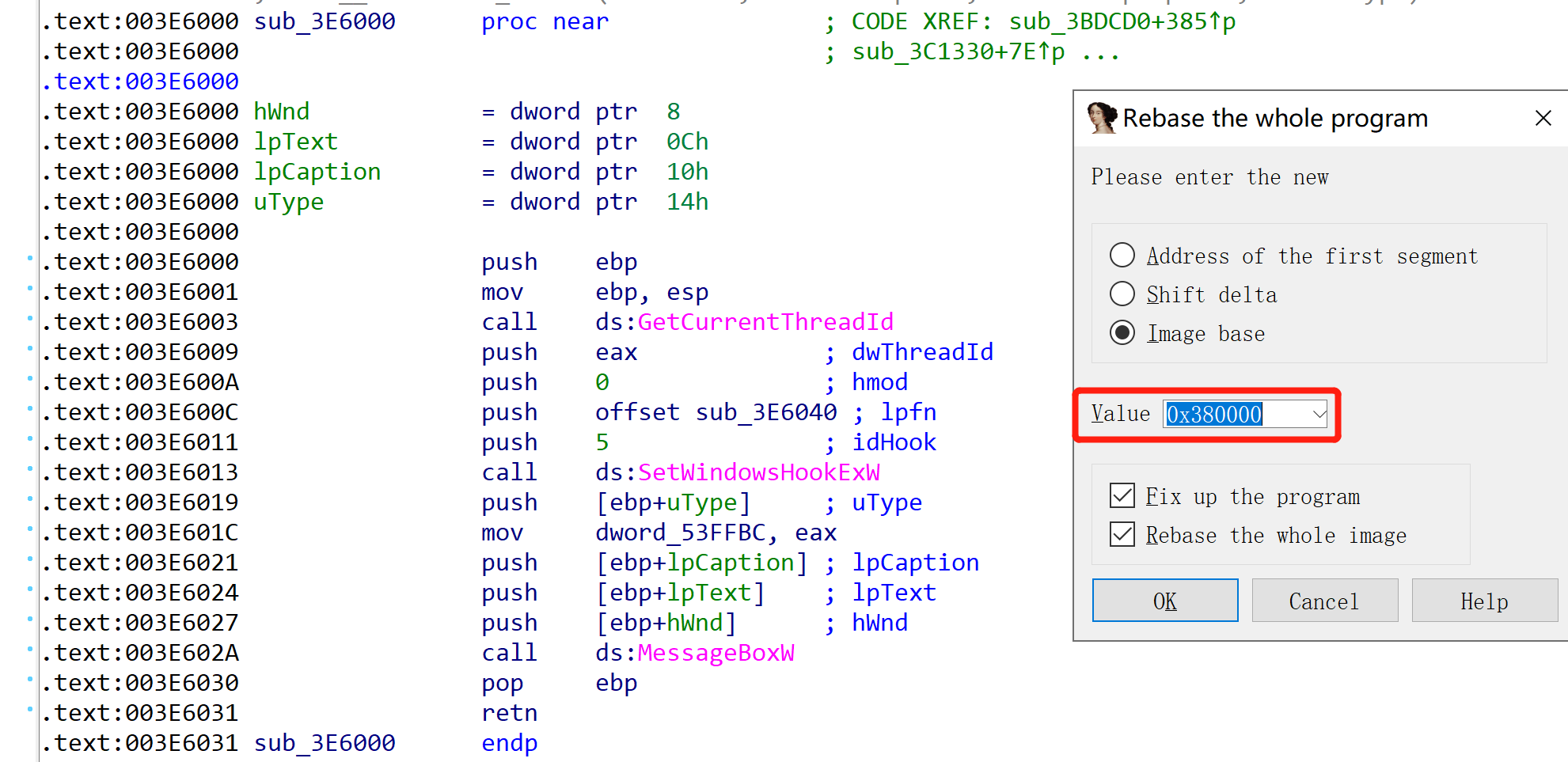Click the lpfn comment
The width and height of the screenshot is (1568, 762).
(x=909, y=412)
